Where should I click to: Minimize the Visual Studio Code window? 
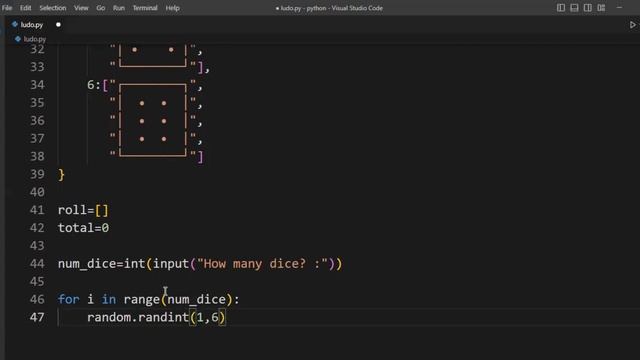(x=620, y=7)
